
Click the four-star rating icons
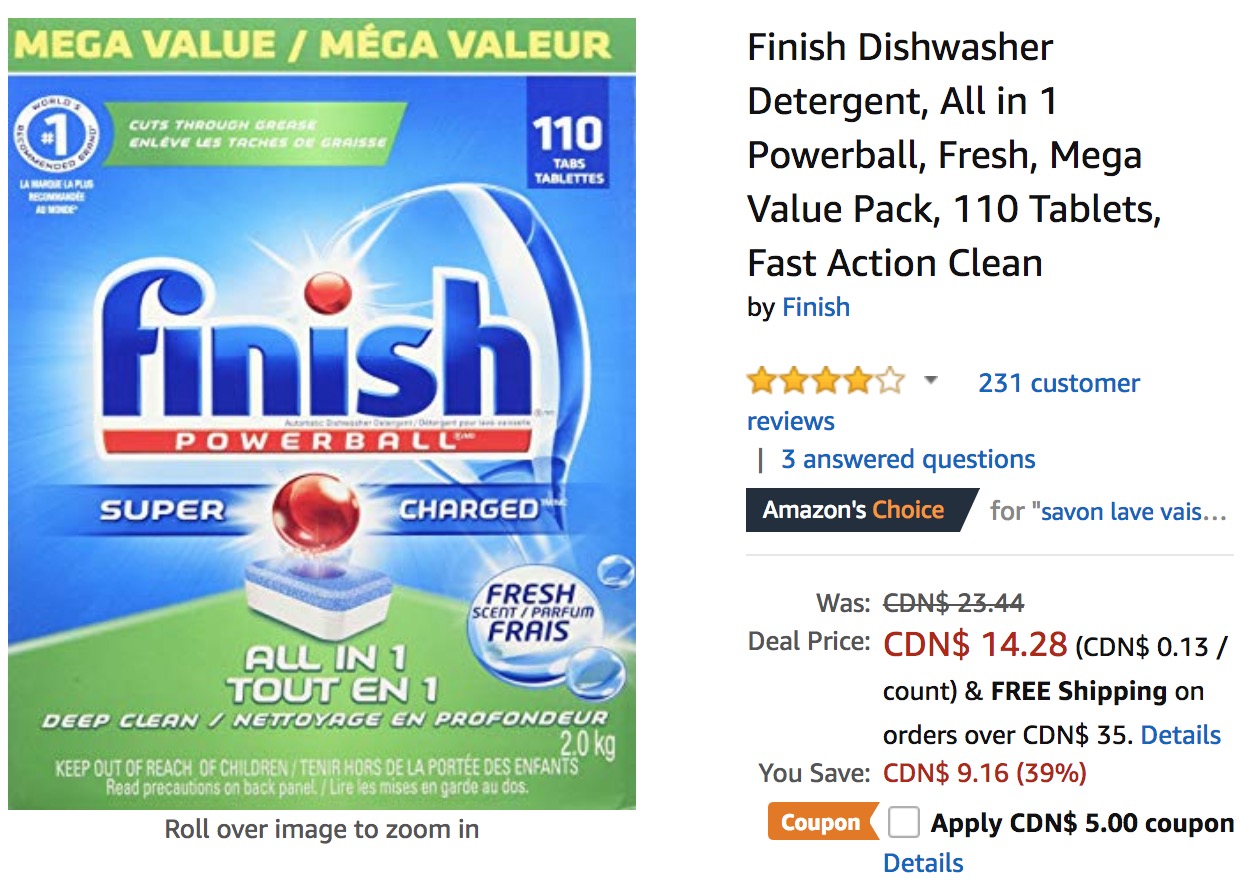(826, 381)
